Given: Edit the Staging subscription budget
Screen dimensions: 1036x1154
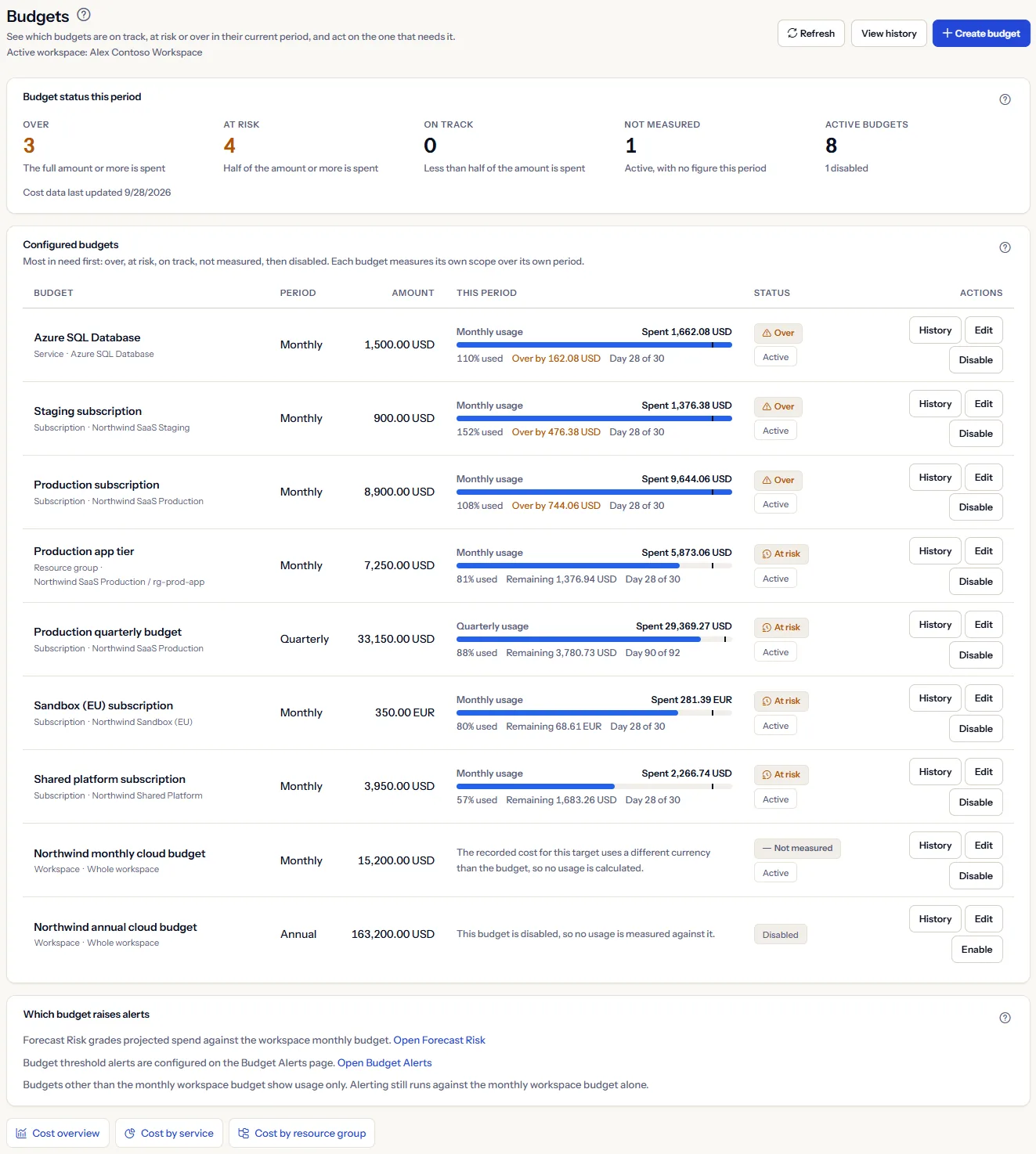Looking at the screenshot, I should pos(984,404).
